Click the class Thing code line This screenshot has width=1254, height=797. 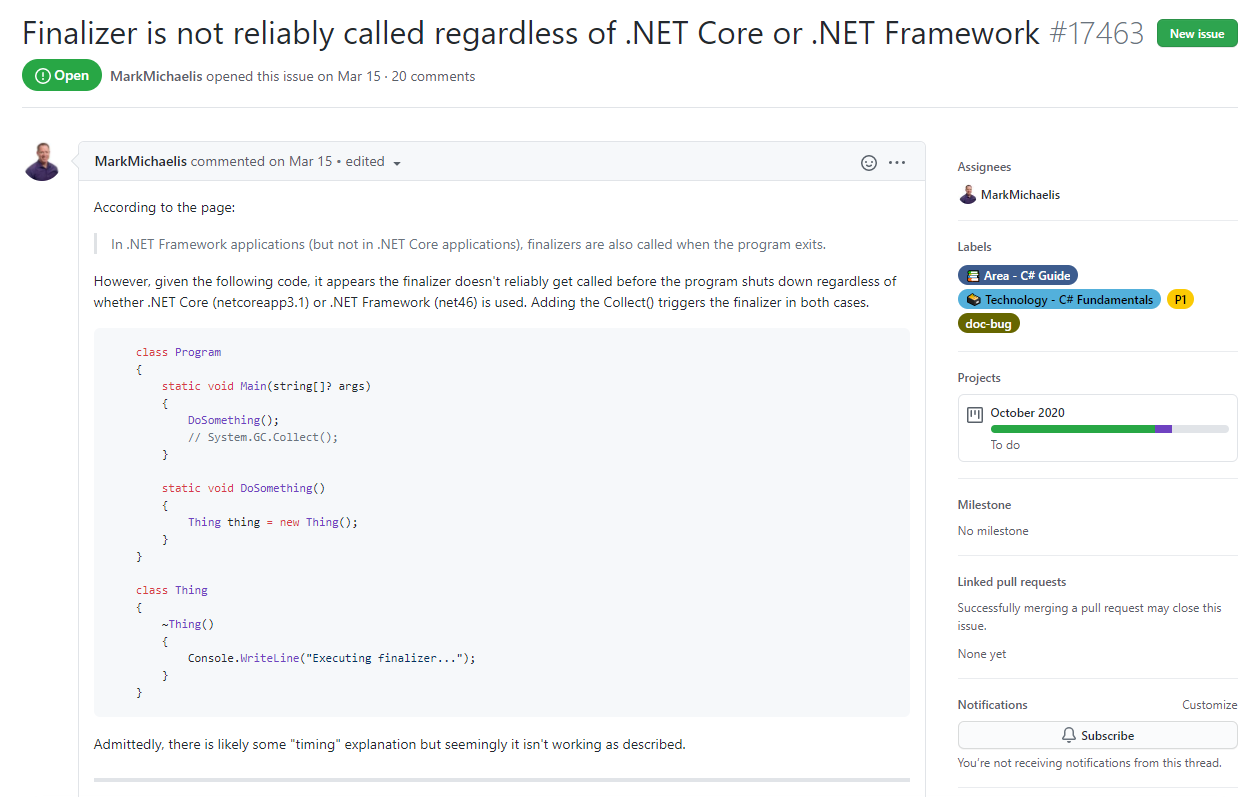click(172, 590)
